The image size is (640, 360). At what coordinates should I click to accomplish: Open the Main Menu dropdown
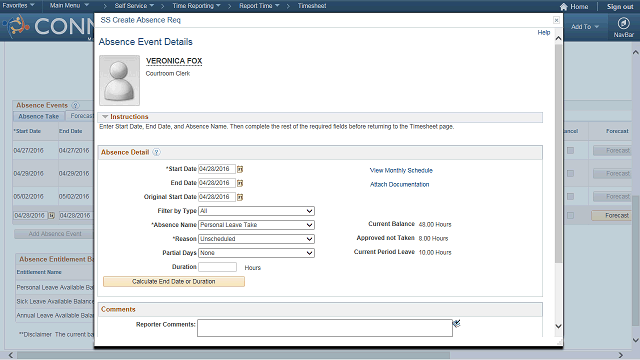tap(69, 6)
